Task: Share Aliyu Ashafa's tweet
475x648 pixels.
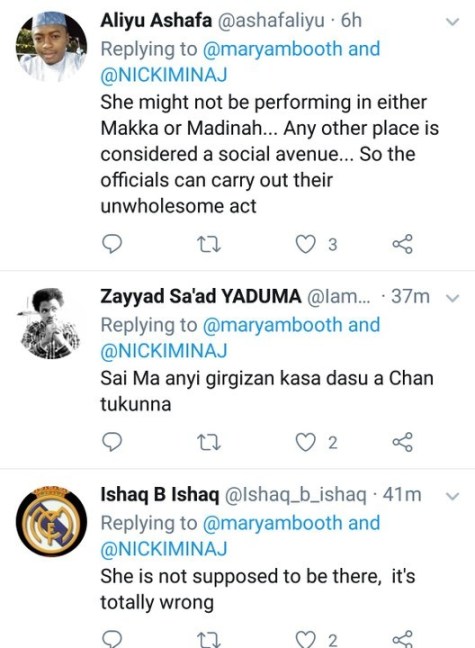Action: point(403,244)
